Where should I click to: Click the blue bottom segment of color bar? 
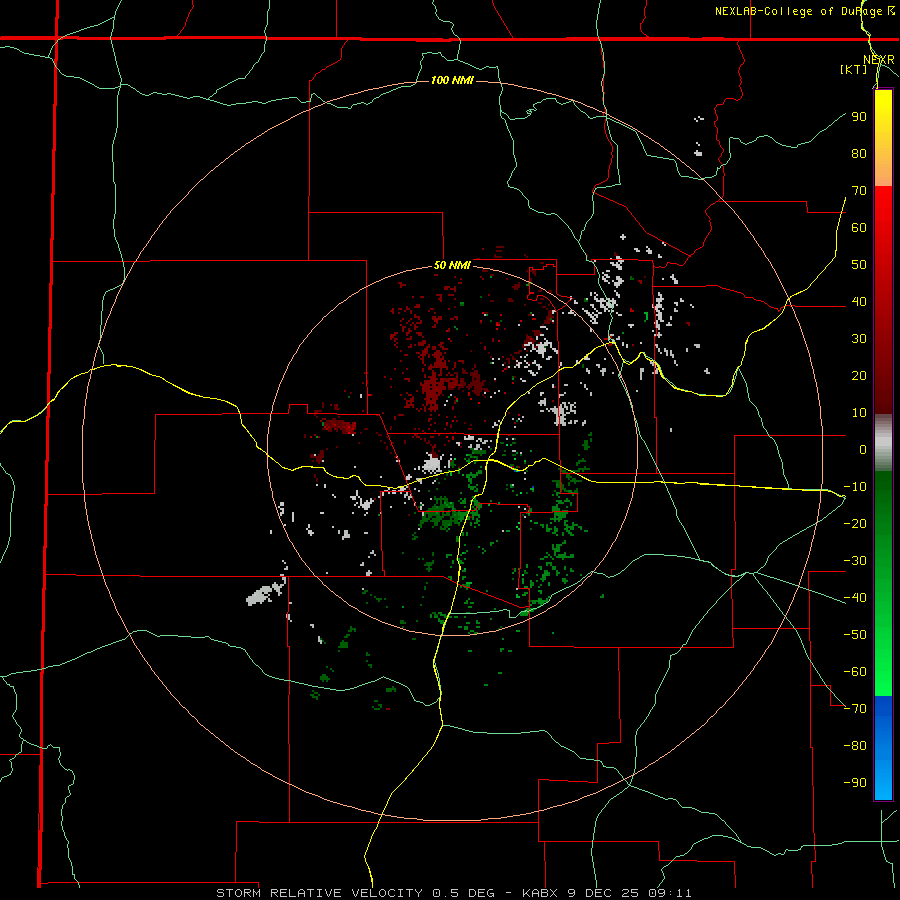click(883, 748)
